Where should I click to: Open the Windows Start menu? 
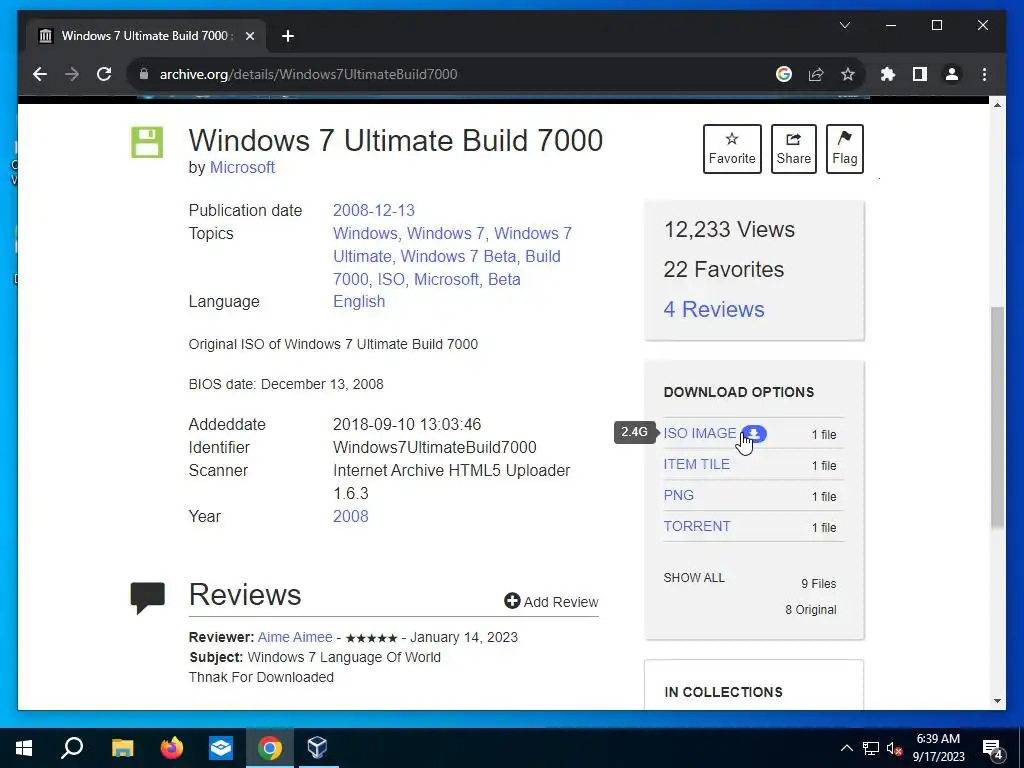pyautogui.click(x=24, y=748)
